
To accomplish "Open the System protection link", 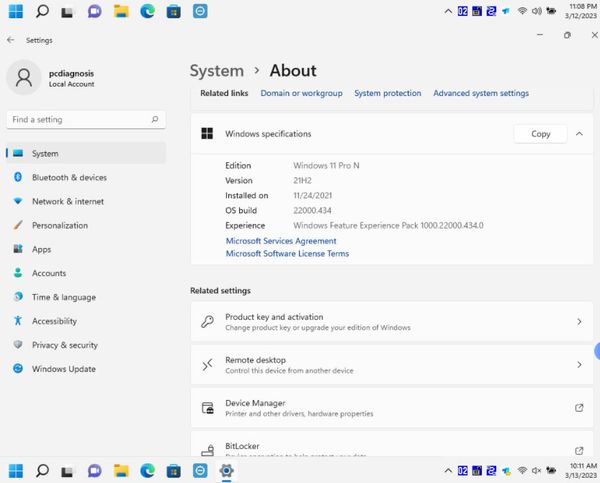I will click(388, 93).
